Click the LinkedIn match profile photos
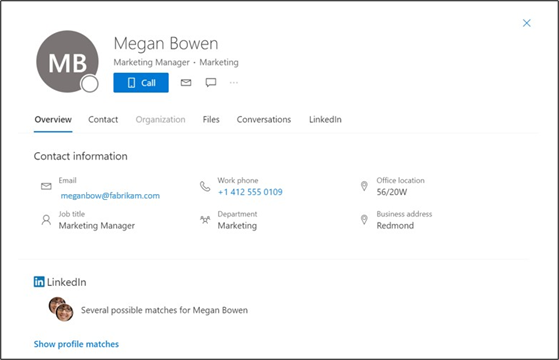 61,309
